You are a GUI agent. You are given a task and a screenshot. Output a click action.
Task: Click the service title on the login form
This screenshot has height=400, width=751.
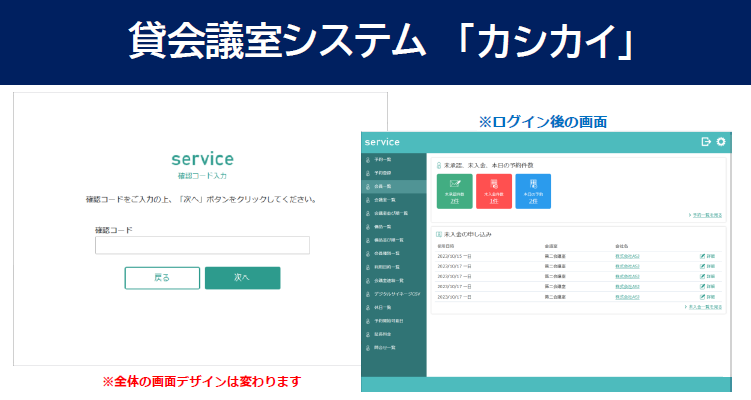203,159
